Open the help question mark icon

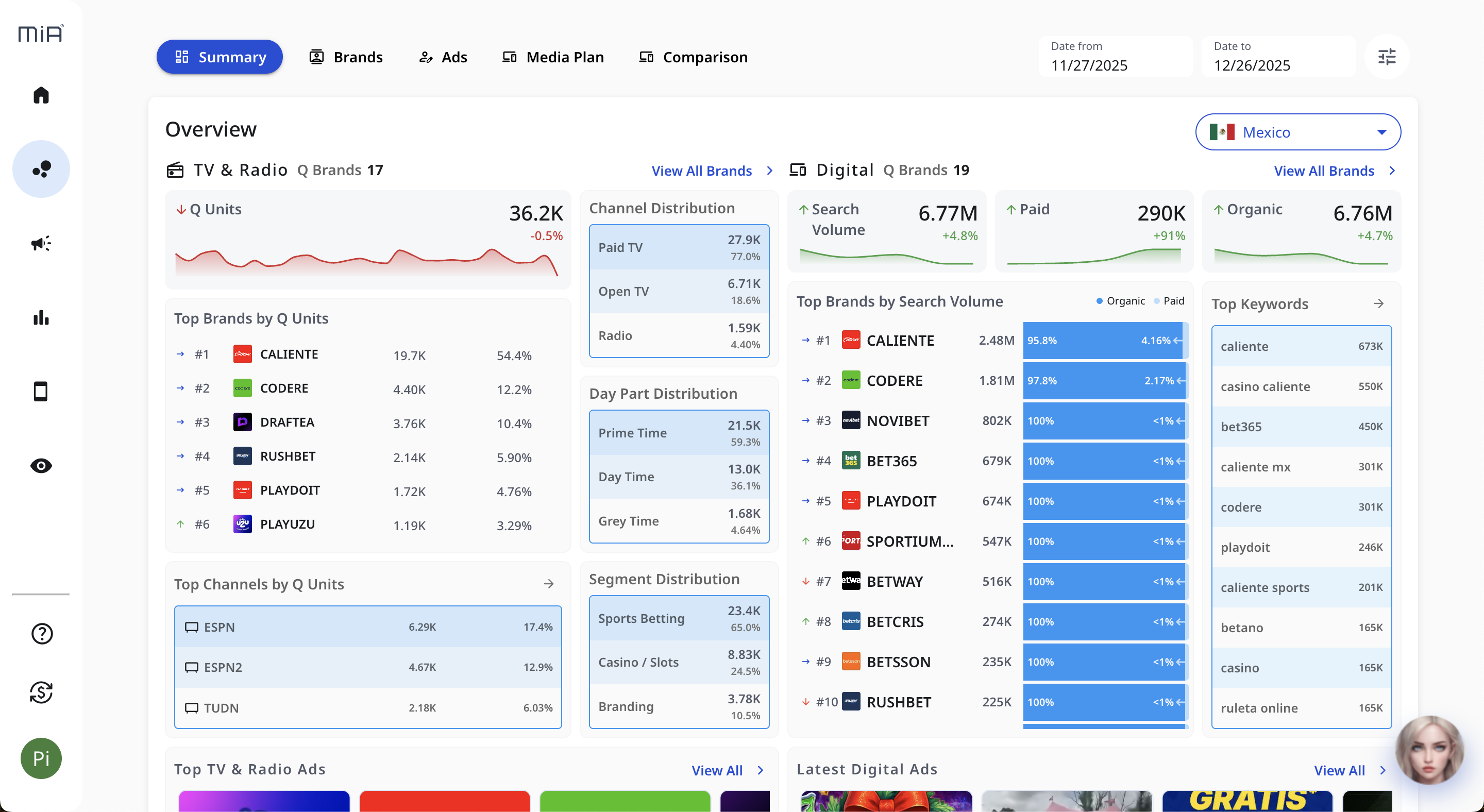tap(41, 634)
